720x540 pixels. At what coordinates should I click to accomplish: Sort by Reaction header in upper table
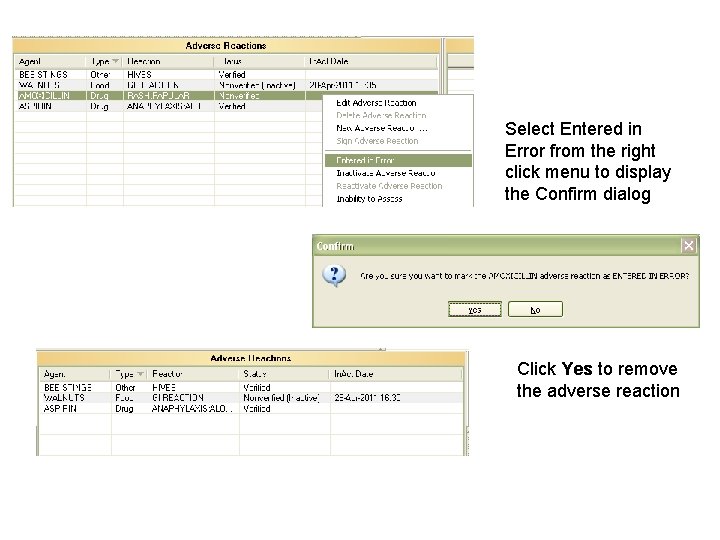(x=169, y=62)
